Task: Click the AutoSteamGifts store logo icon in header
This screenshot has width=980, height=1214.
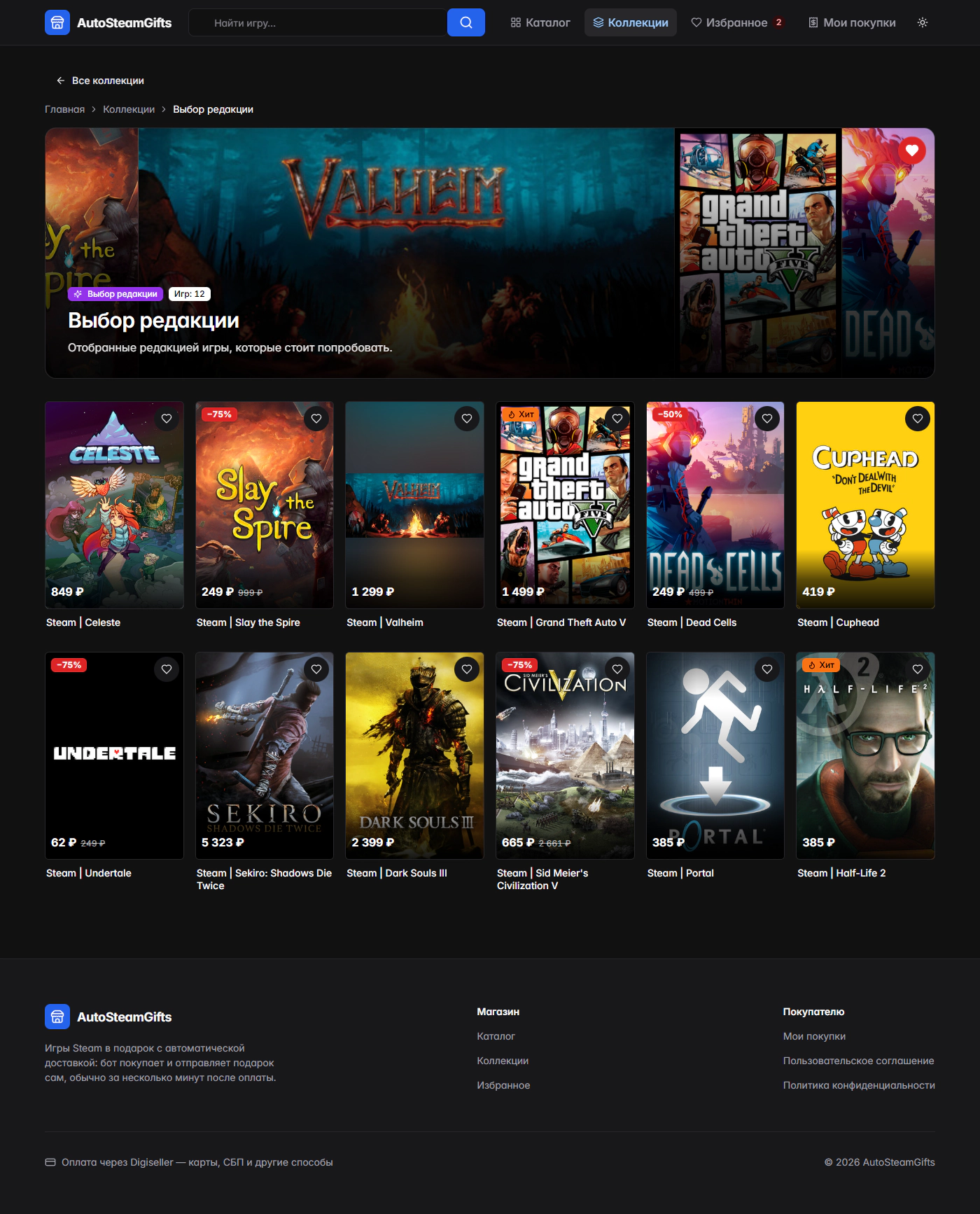Action: pos(57,22)
